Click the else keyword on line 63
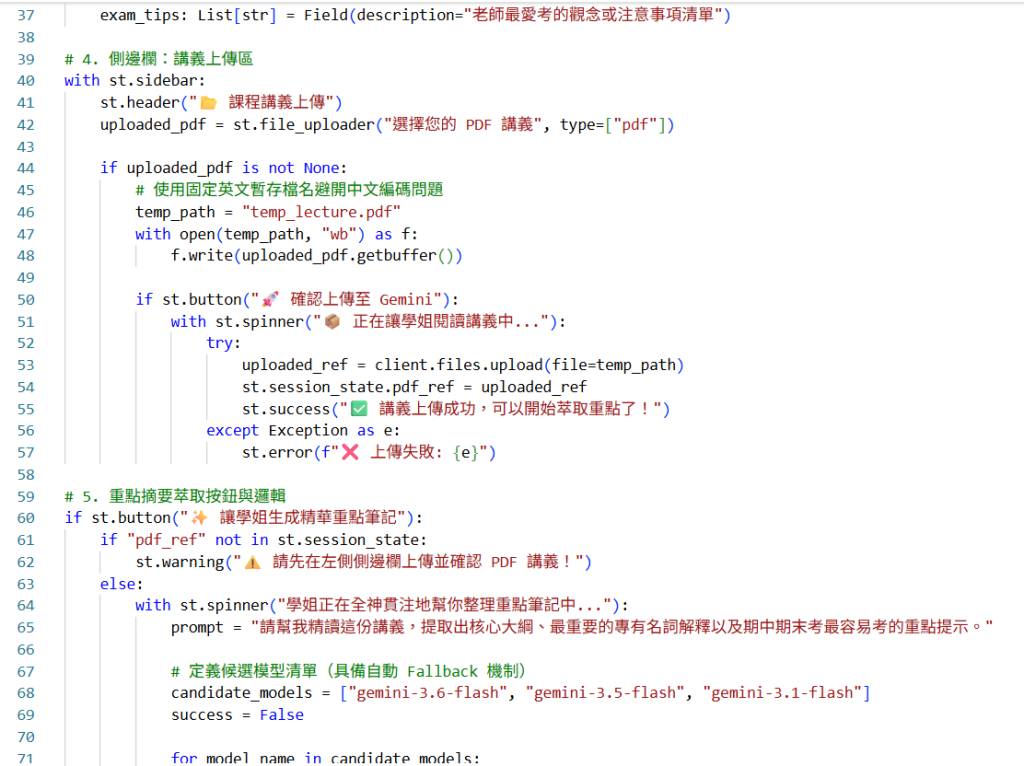1024x766 pixels. point(118,584)
